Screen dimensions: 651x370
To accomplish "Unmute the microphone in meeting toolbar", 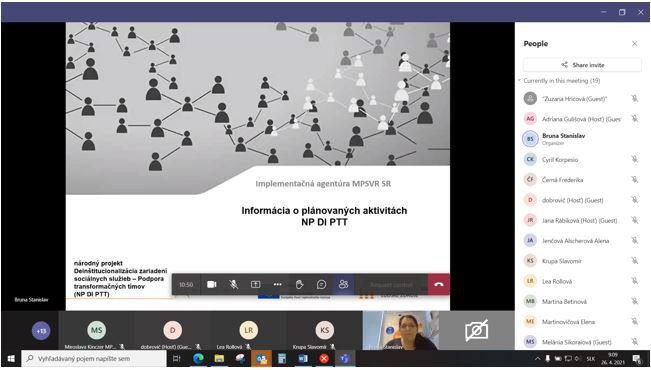I will point(234,284).
